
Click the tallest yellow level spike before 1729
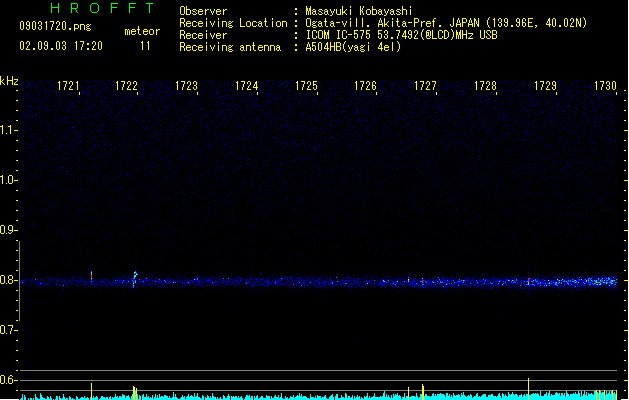point(528,388)
